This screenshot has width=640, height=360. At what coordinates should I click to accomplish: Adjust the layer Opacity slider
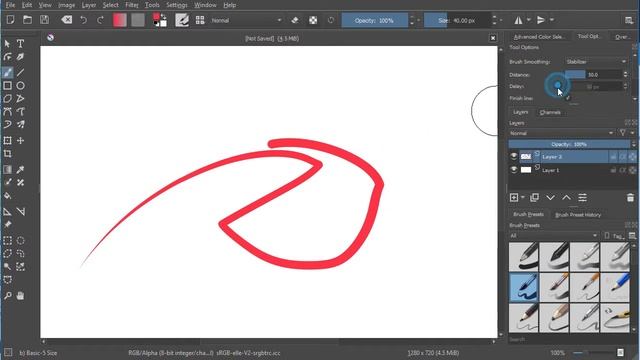[x=569, y=144]
